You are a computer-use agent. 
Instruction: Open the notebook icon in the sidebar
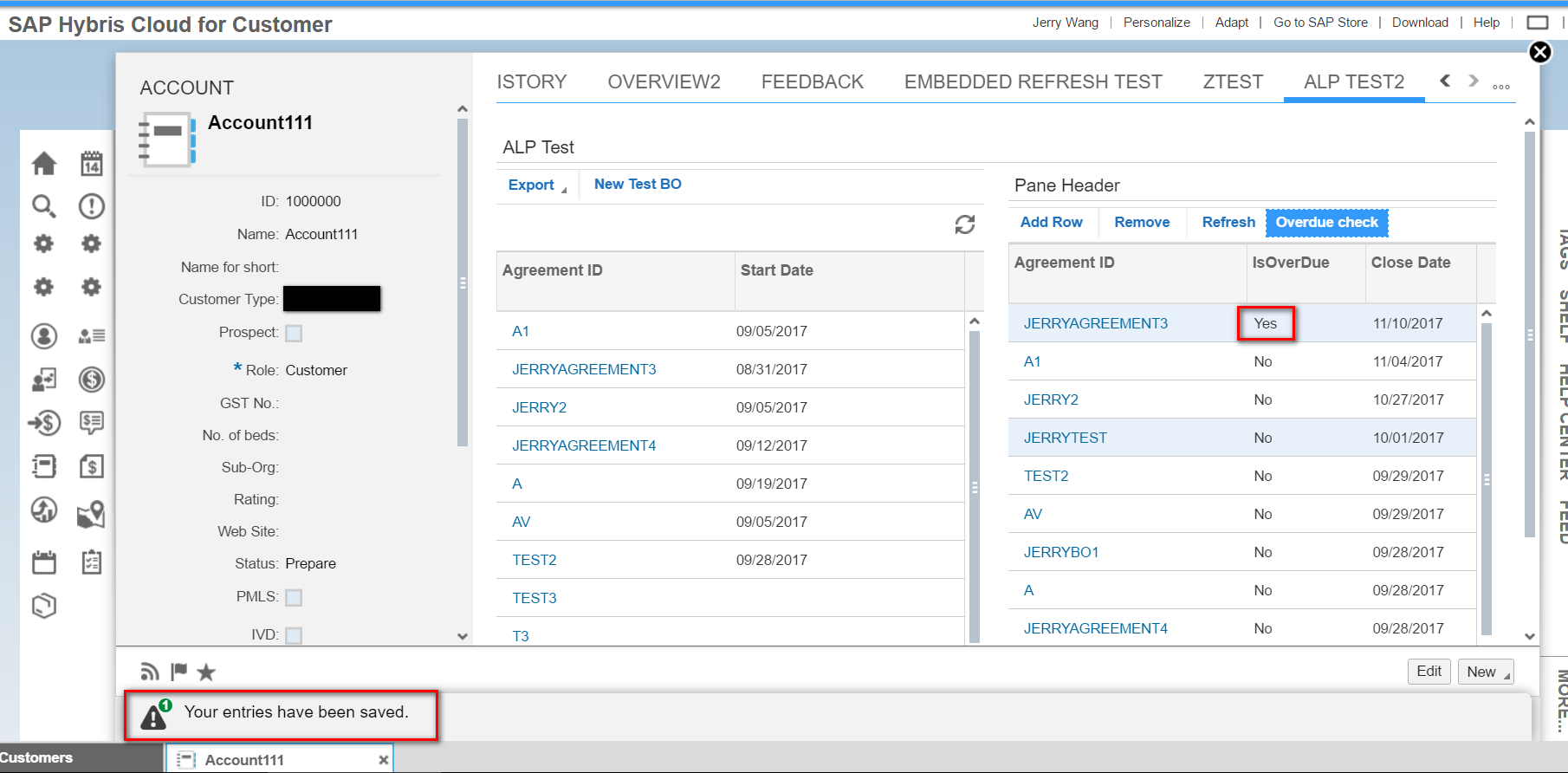44,466
